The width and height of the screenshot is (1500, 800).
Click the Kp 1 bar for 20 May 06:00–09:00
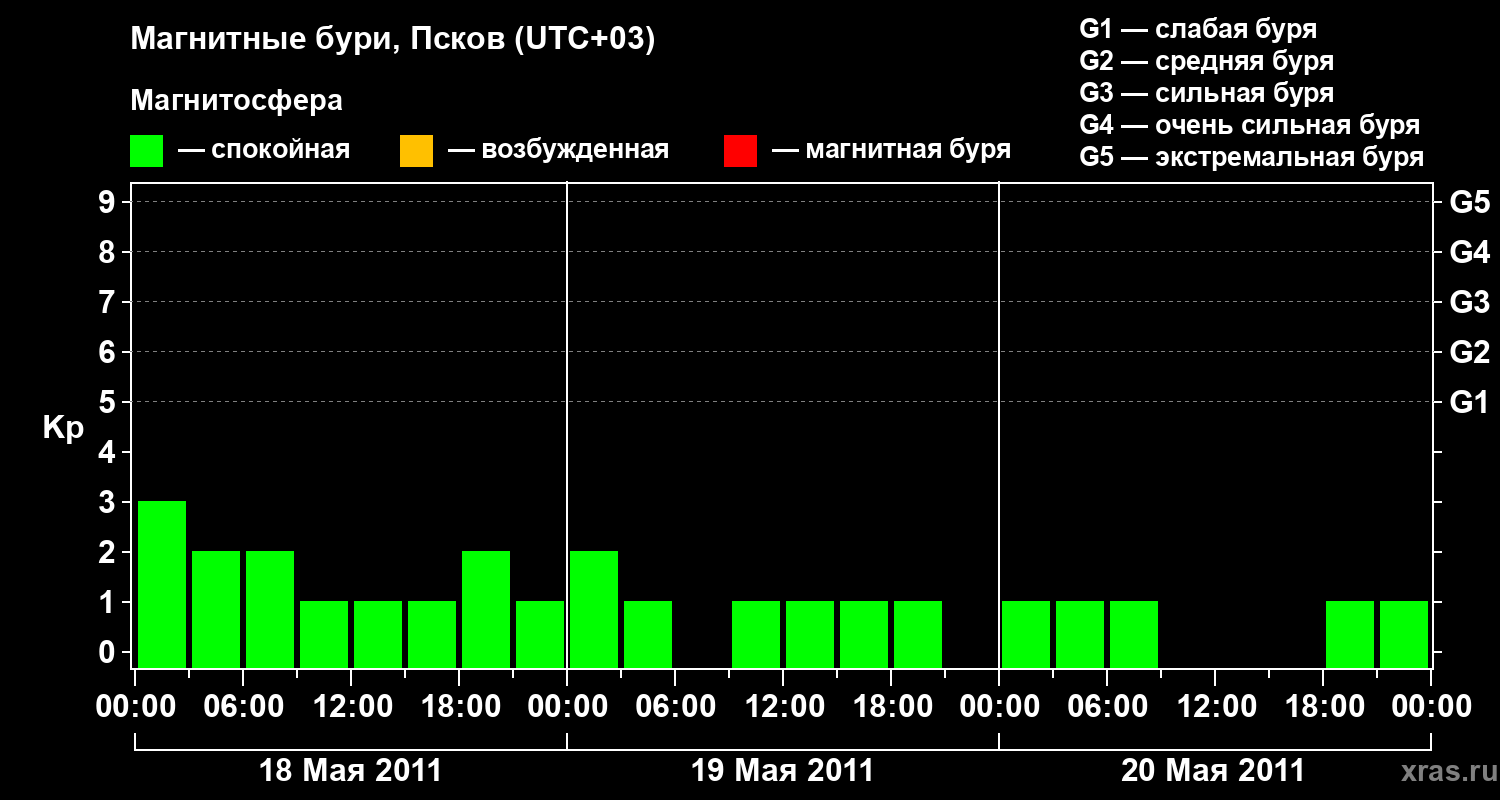pyautogui.click(x=1134, y=634)
